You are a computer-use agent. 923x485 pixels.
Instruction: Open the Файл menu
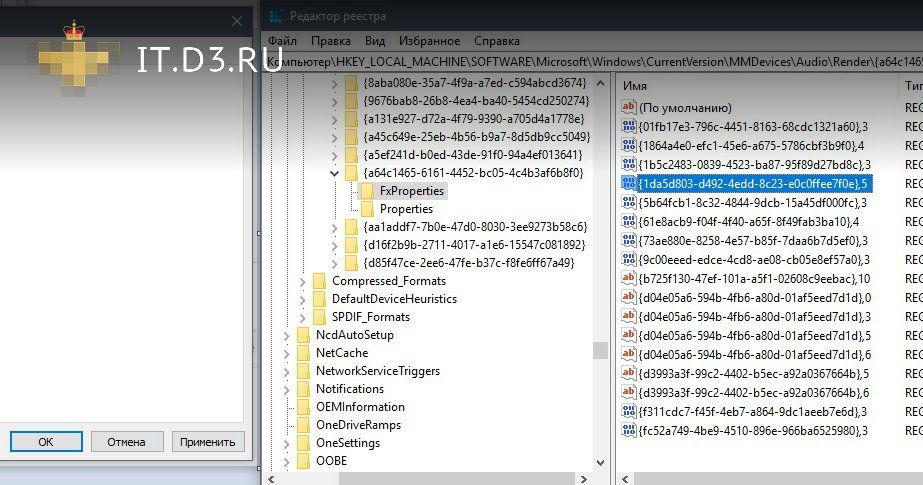pos(282,42)
